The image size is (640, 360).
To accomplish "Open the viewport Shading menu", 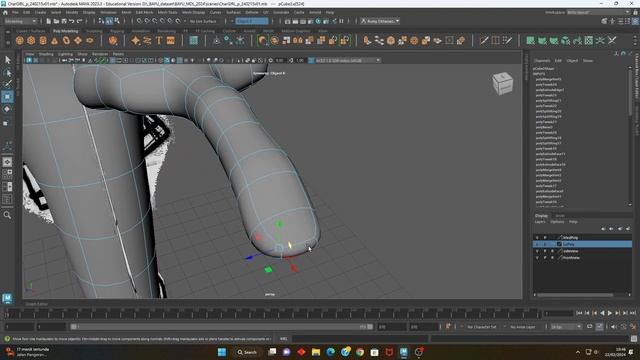I will [46, 54].
